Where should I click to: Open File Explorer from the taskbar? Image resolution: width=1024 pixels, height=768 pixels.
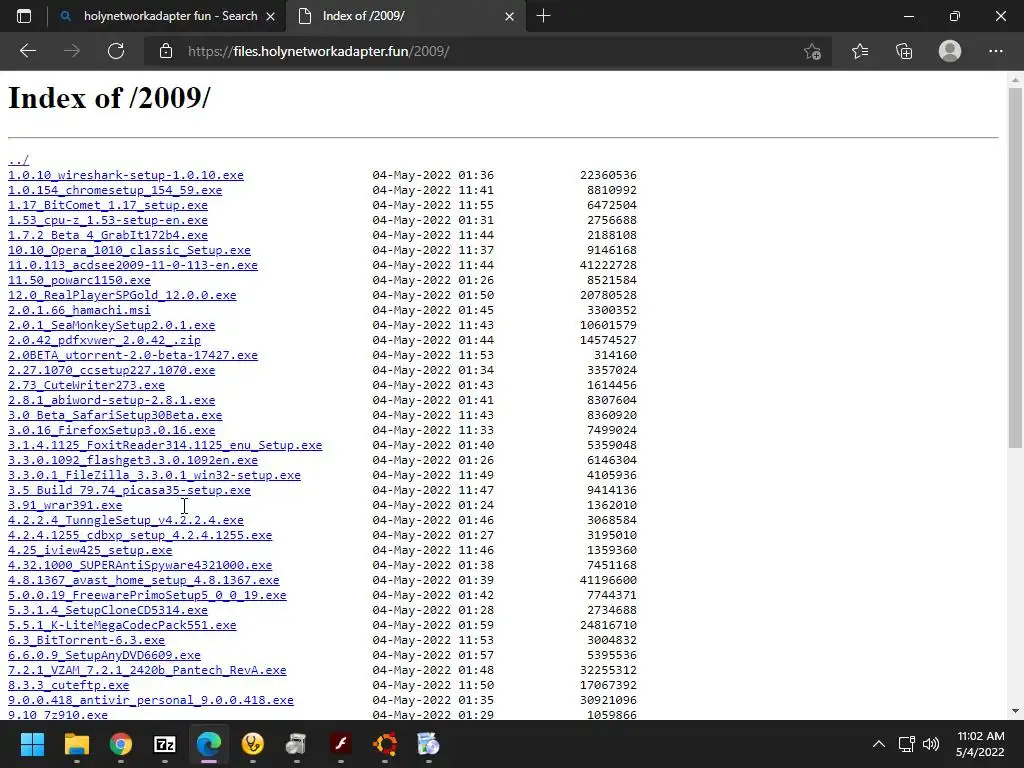76,744
